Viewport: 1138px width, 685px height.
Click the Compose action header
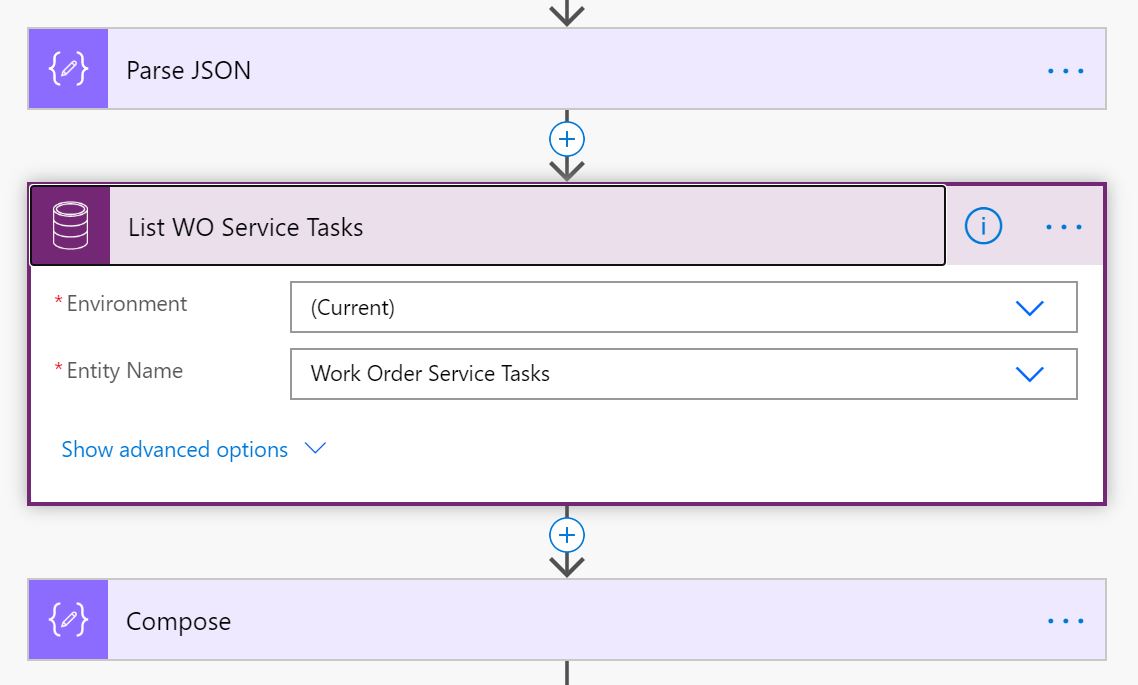coord(400,619)
